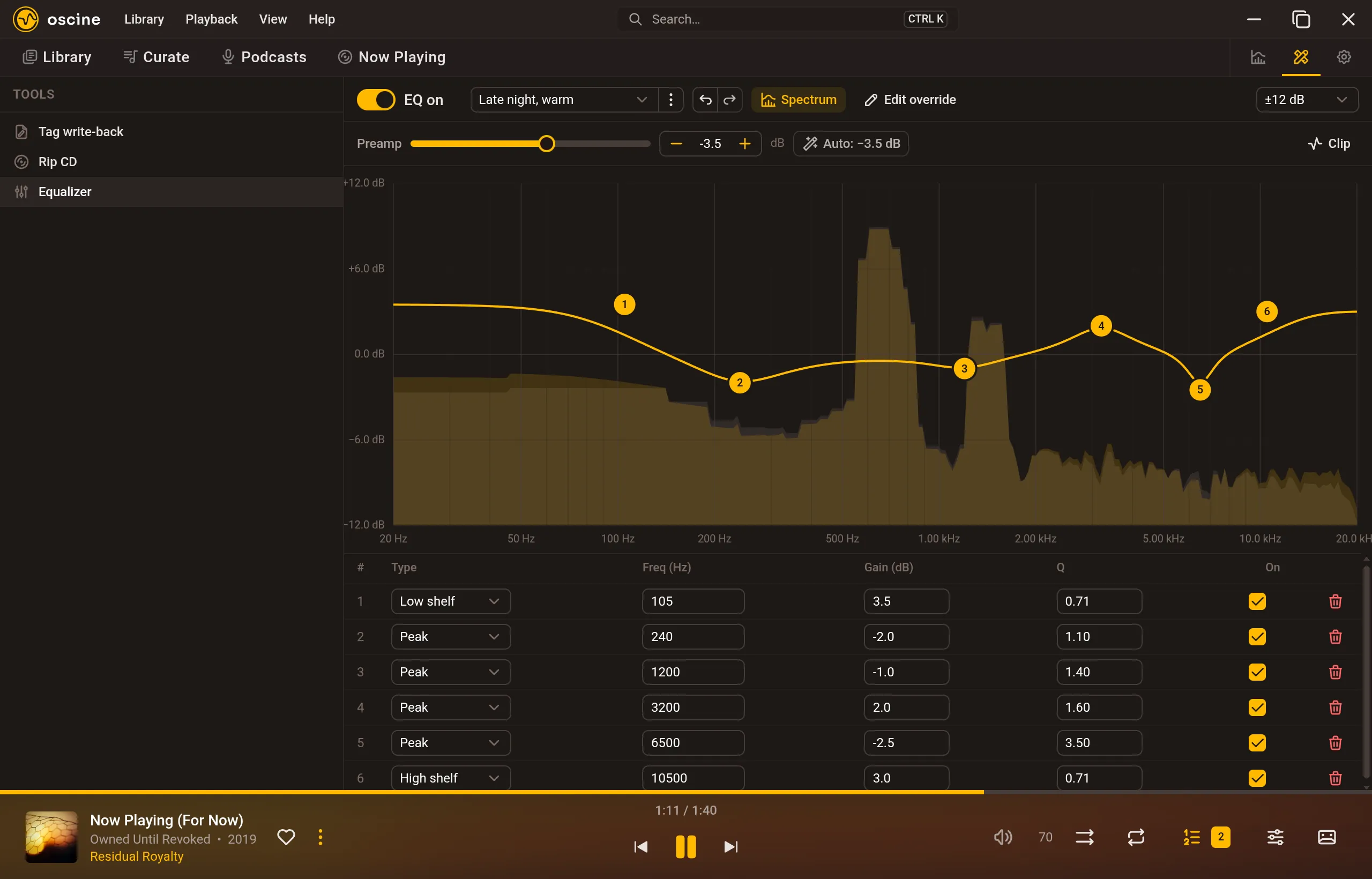The image size is (1372, 879).
Task: Redo the EQ change
Action: 729,100
